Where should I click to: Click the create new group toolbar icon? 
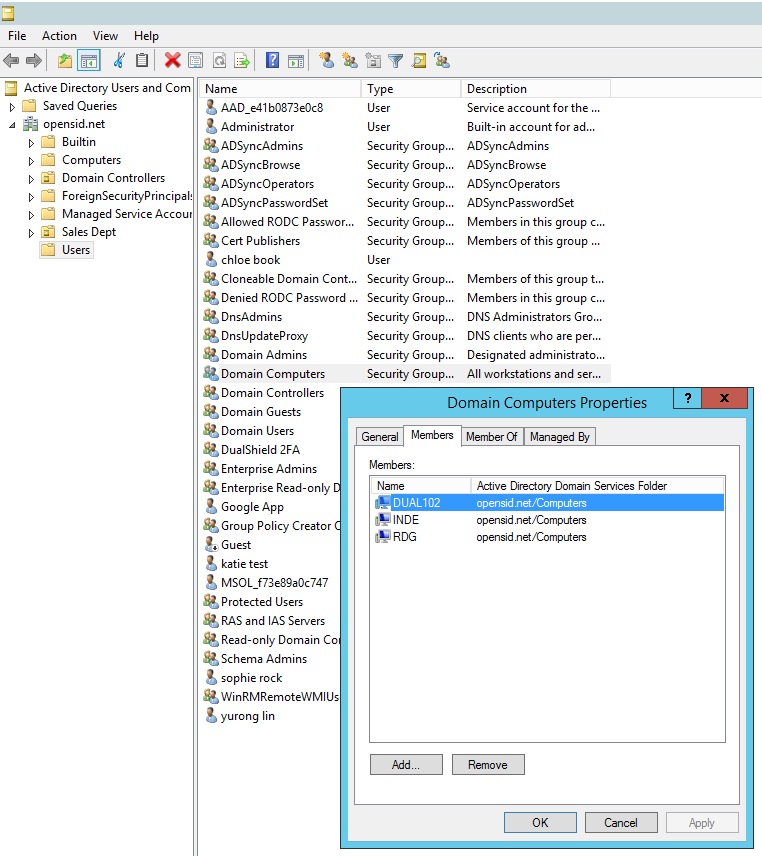pos(349,61)
